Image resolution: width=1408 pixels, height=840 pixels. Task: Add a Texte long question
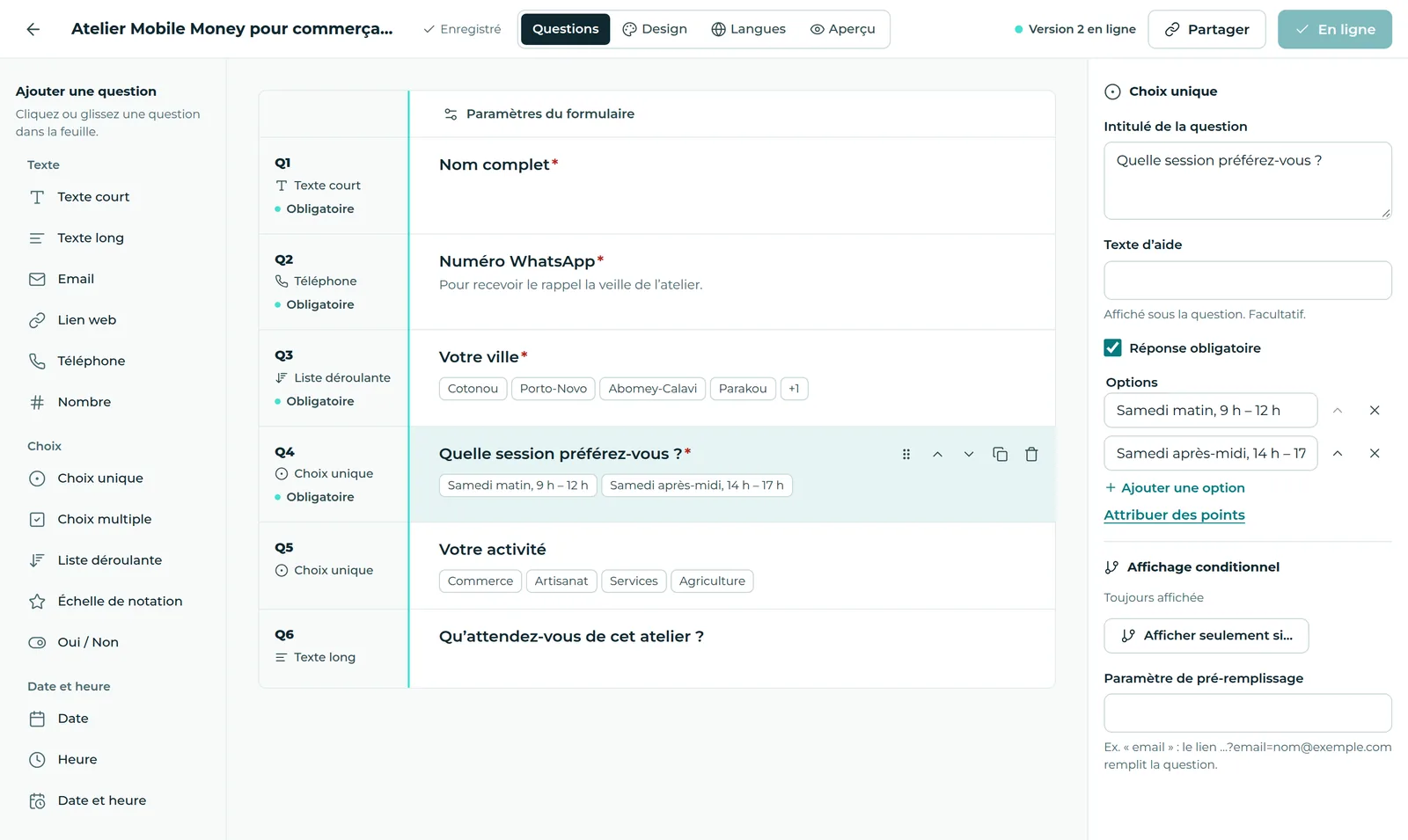point(113,238)
